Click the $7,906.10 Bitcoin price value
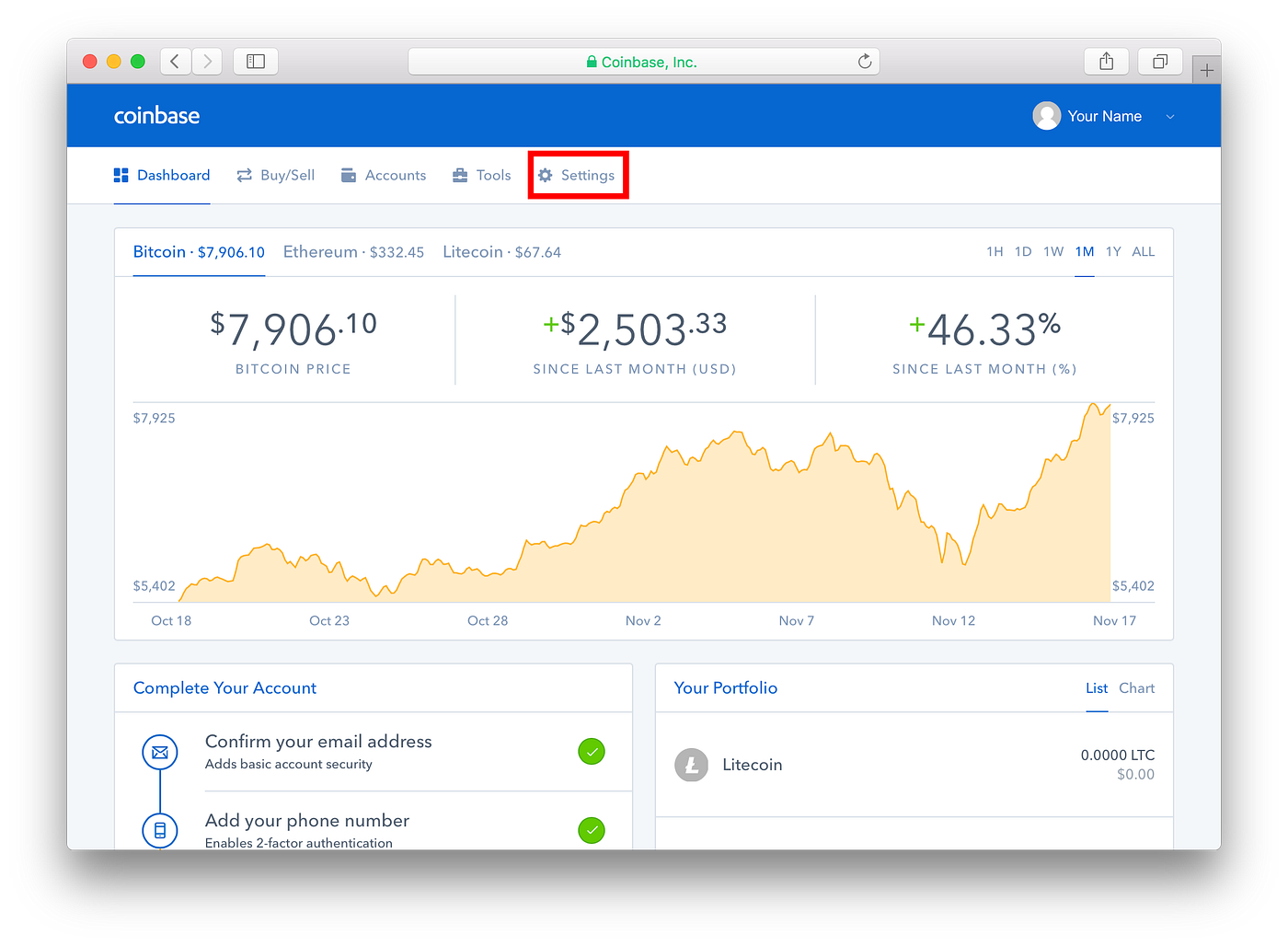1288x946 pixels. click(x=293, y=329)
